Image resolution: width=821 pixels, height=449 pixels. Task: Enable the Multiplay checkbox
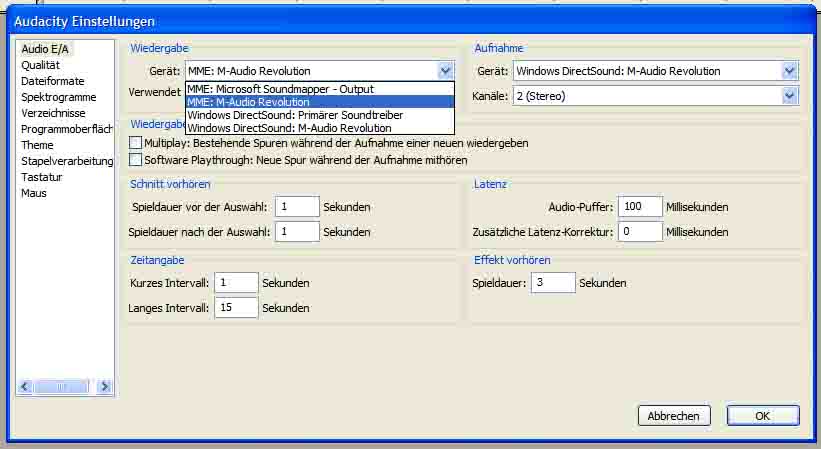click(x=136, y=143)
